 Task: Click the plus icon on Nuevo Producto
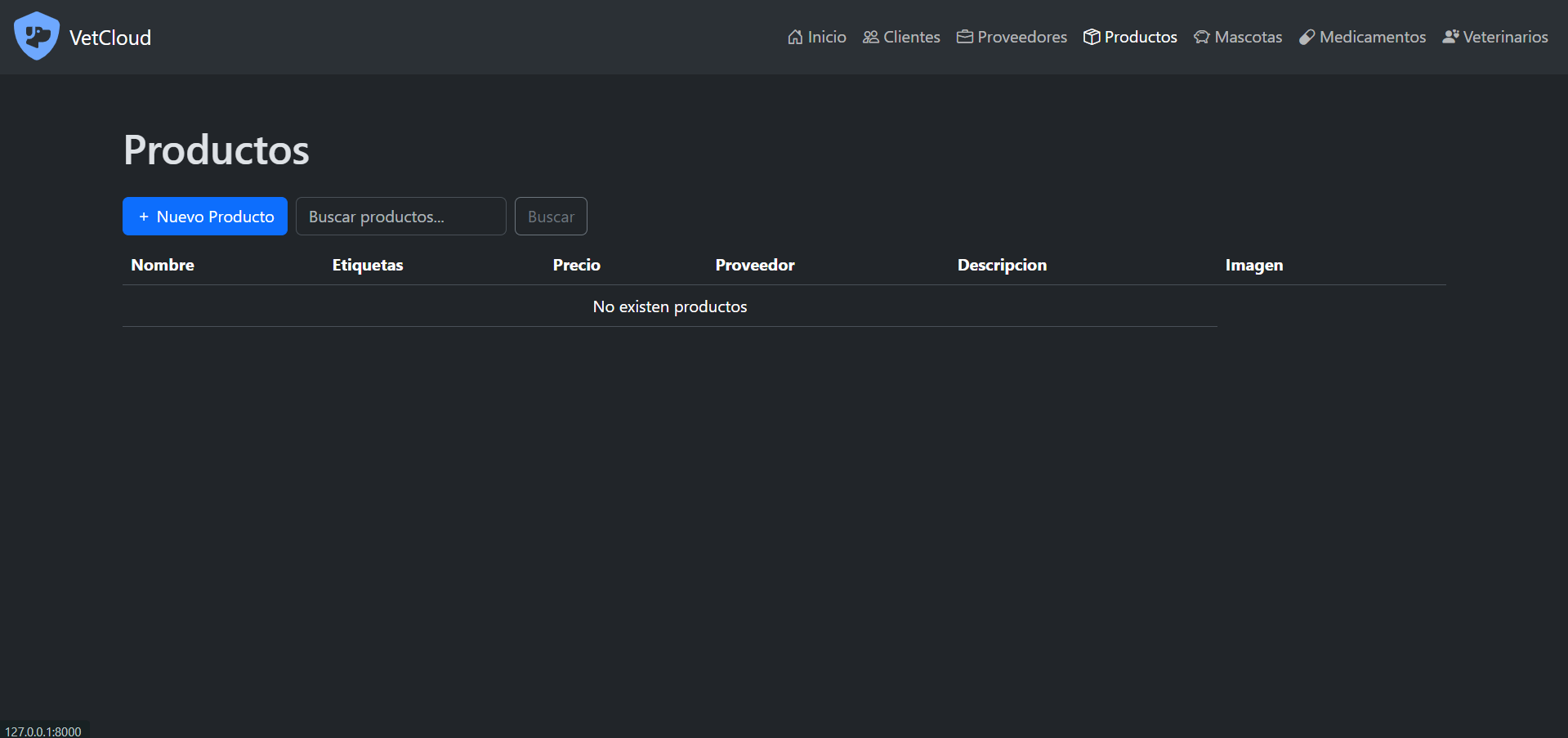144,217
